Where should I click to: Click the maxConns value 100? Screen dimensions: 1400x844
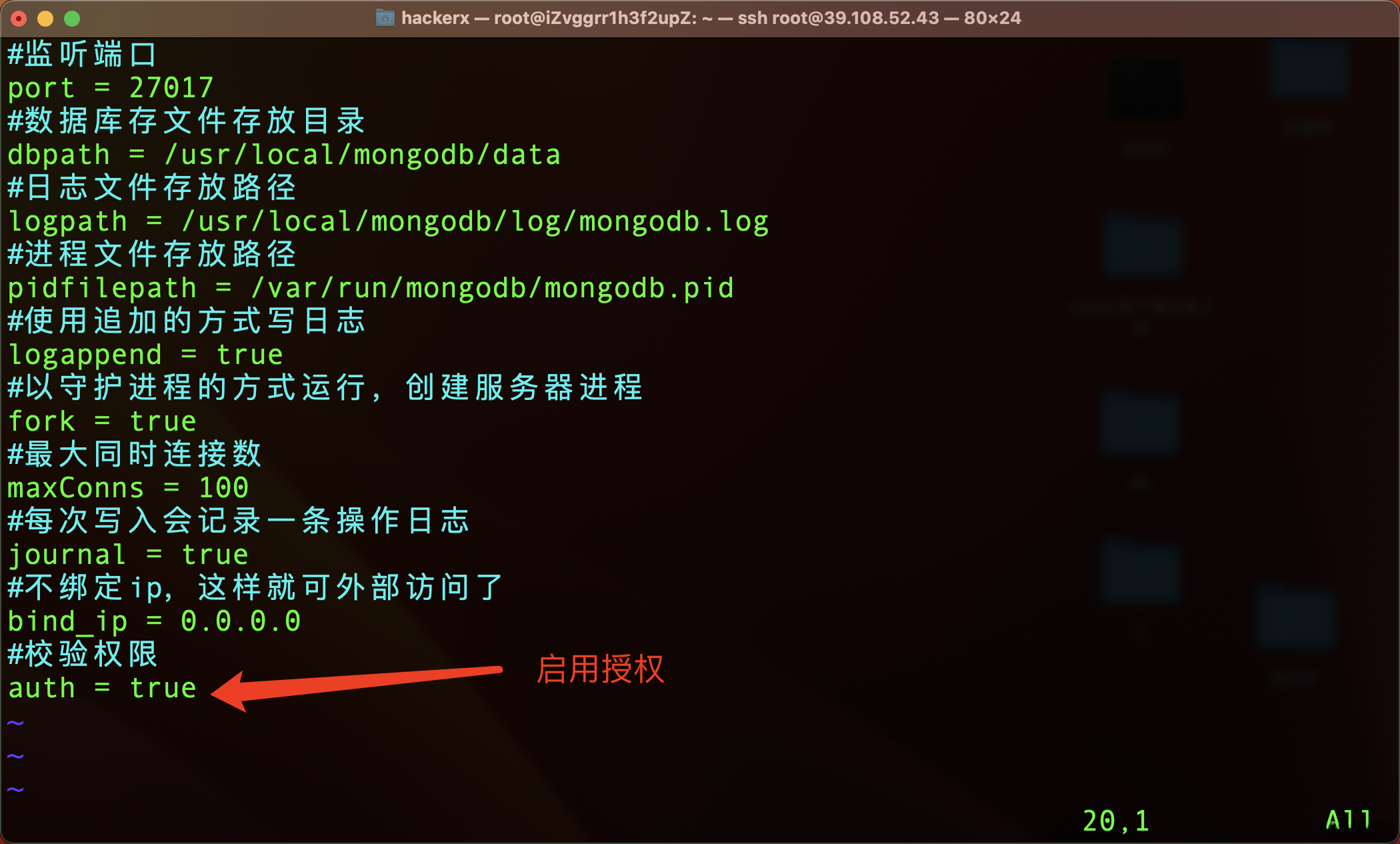(224, 488)
